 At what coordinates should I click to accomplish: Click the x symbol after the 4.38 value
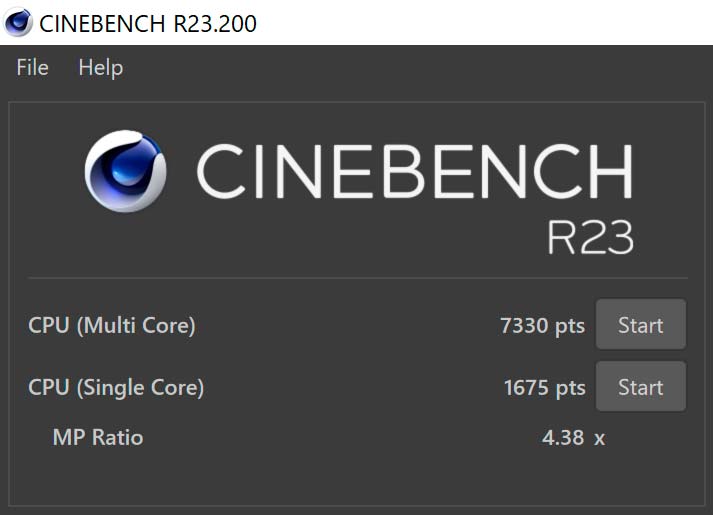pos(599,438)
